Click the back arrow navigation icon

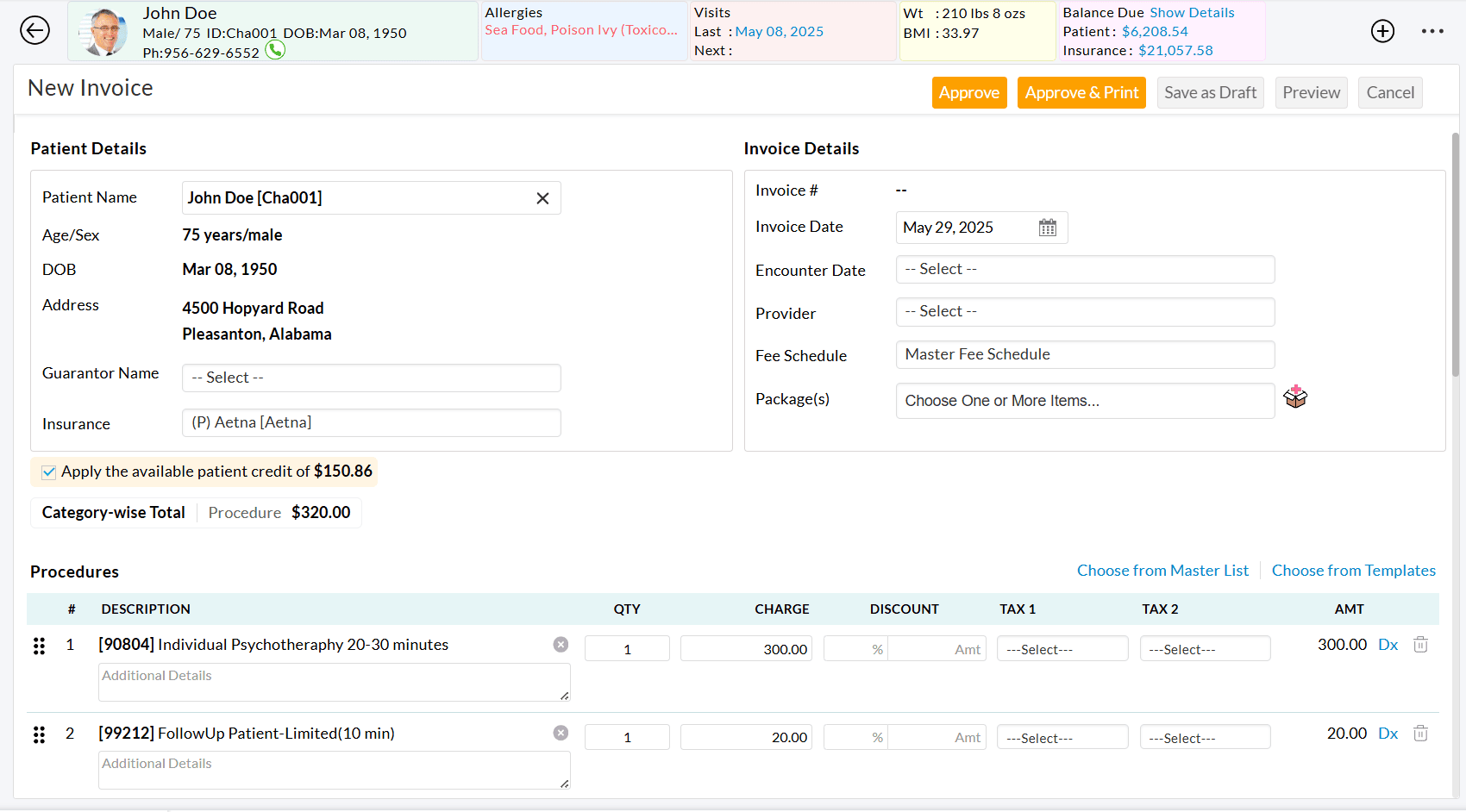click(34, 30)
